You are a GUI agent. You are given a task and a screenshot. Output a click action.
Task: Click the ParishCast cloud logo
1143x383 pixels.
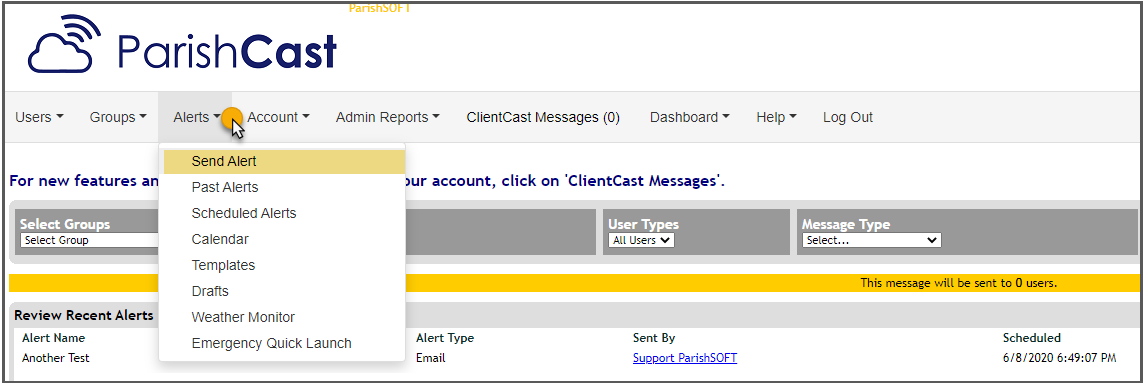tap(182, 45)
